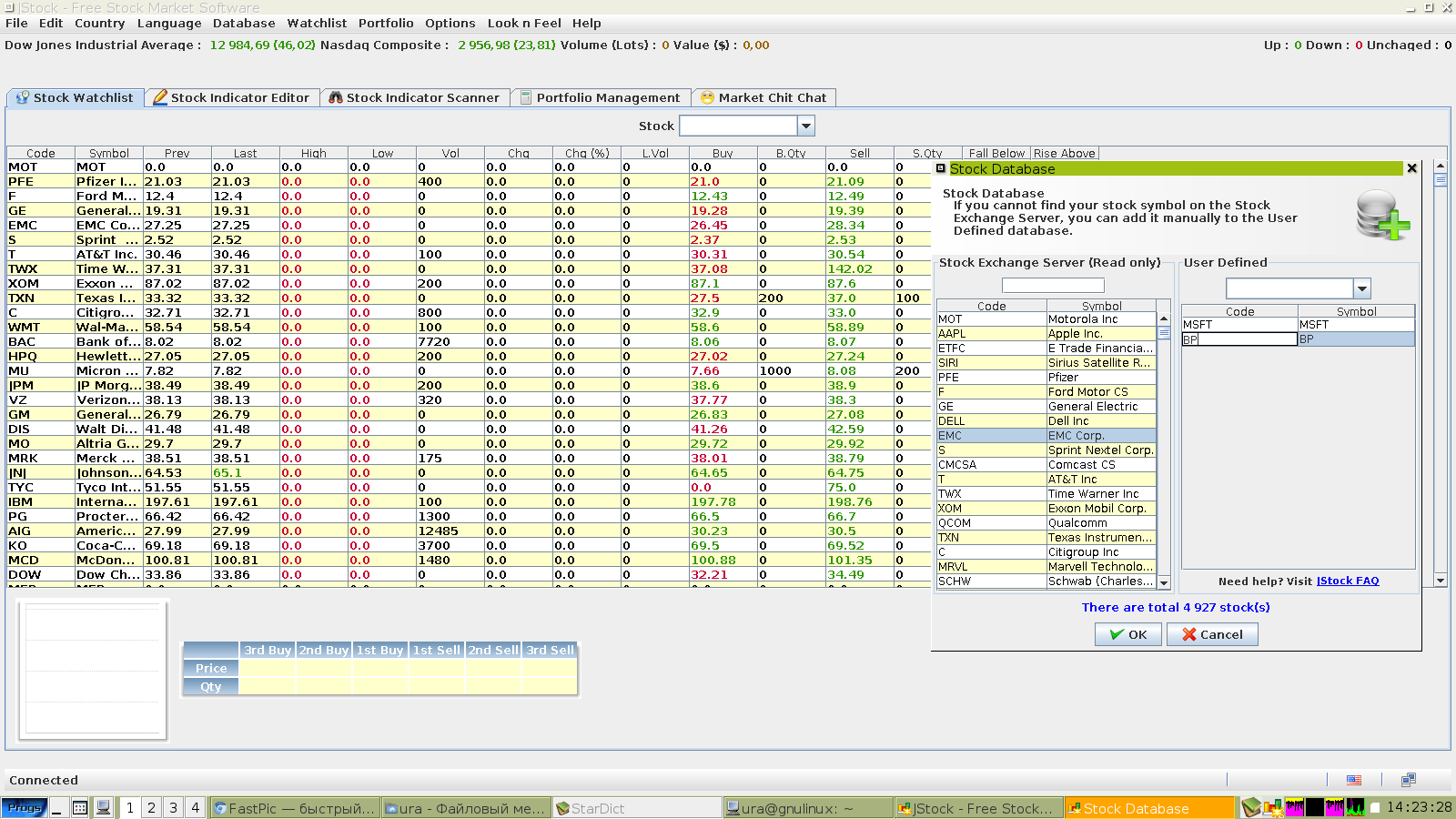Expand the Stock combo box dropdown arrow
Image resolution: width=1456 pixels, height=819 pixels.
805,126
